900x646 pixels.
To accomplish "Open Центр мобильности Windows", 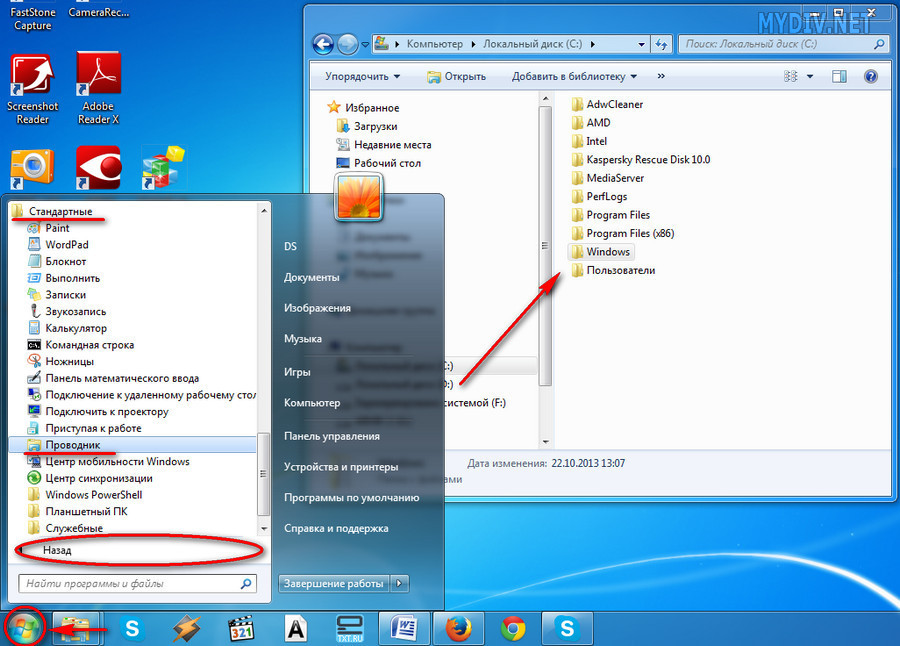I will click(x=108, y=461).
